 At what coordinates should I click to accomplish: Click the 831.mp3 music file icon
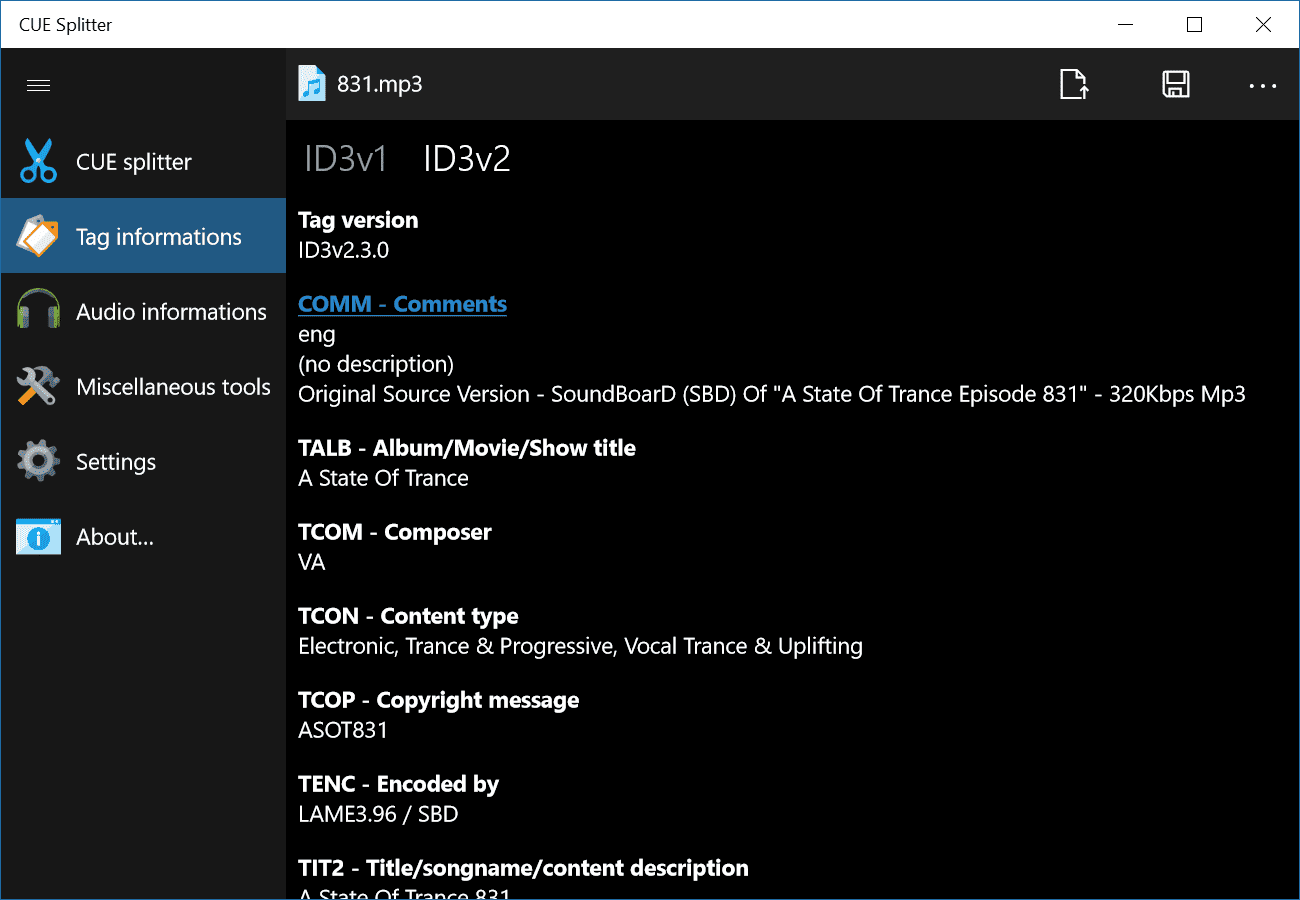(313, 84)
